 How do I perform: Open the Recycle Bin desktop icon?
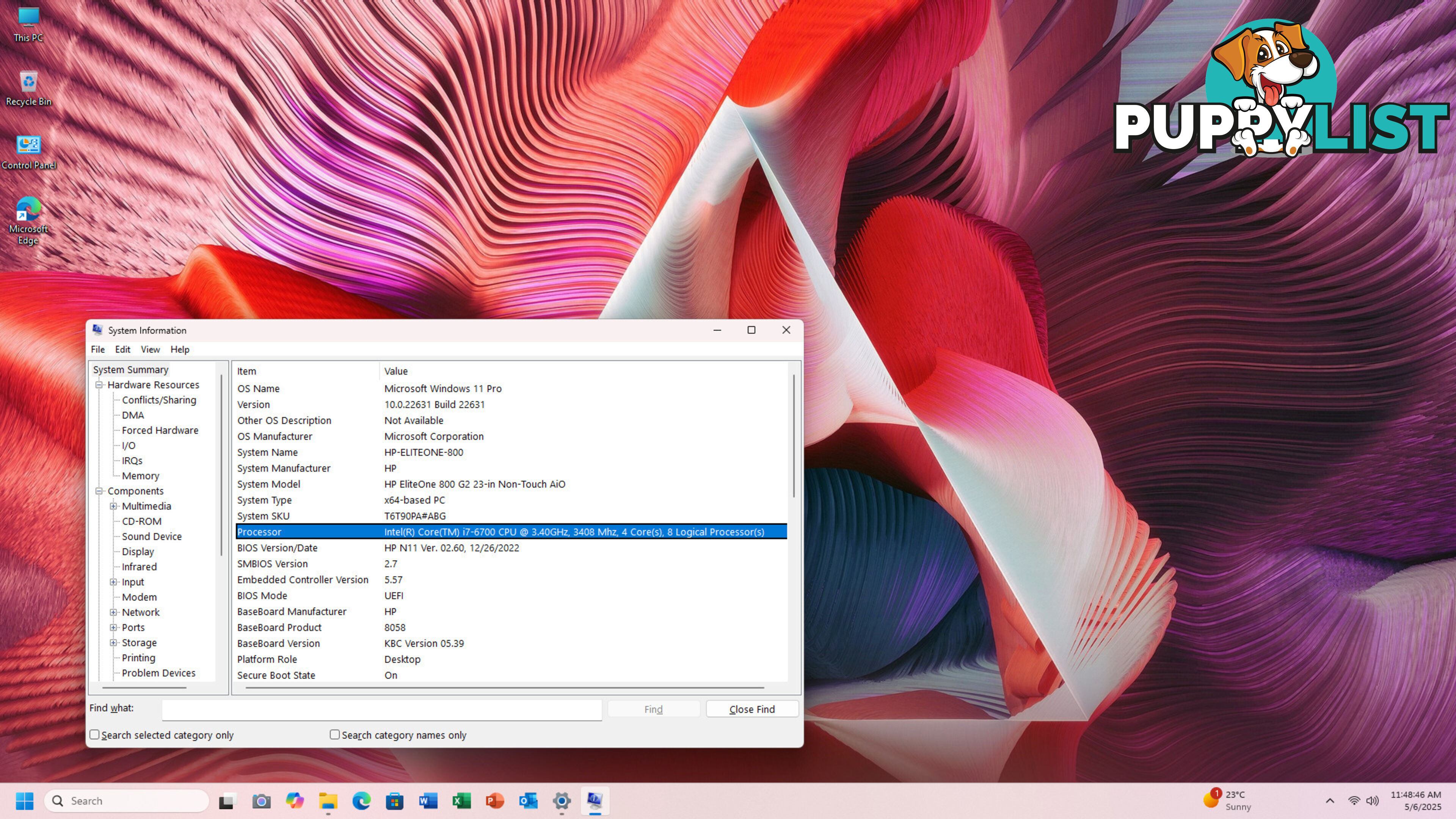[28, 89]
